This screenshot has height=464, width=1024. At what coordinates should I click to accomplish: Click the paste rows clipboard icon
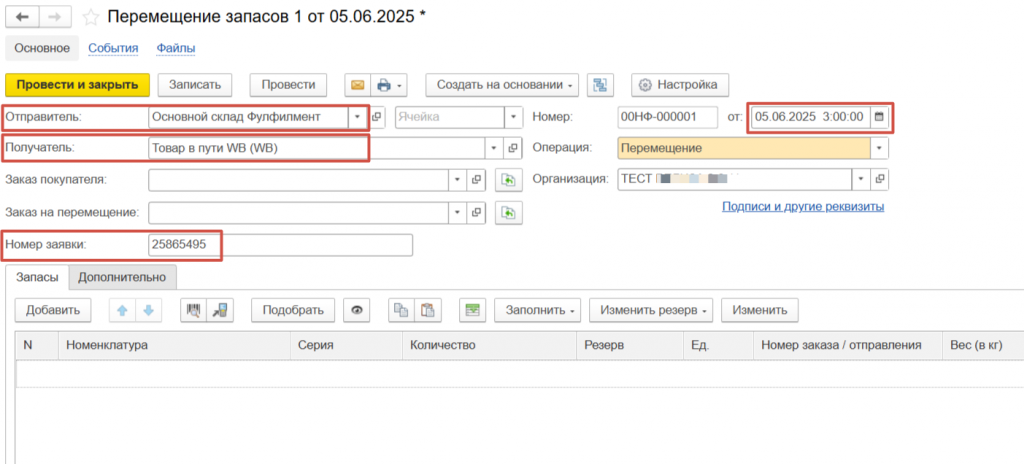(x=427, y=310)
